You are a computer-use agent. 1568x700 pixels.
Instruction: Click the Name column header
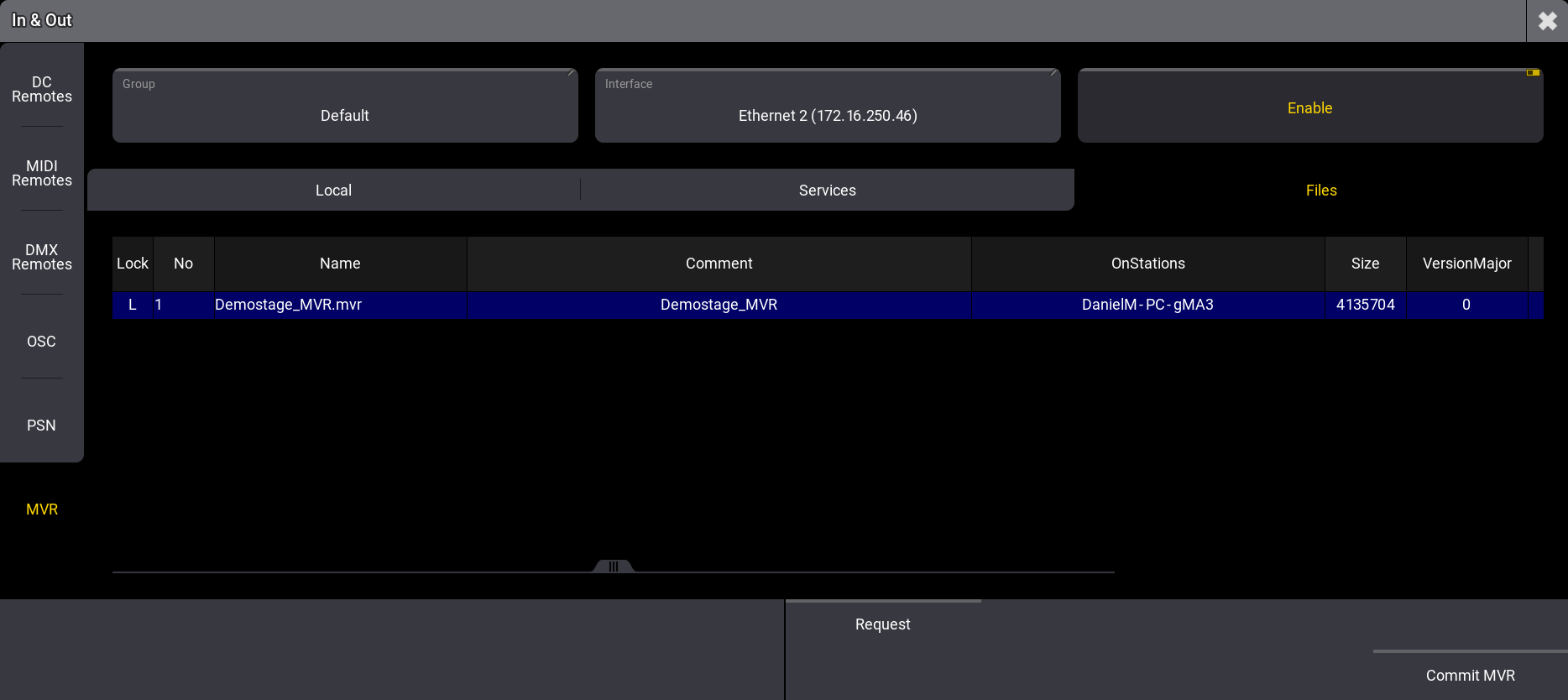coord(340,264)
